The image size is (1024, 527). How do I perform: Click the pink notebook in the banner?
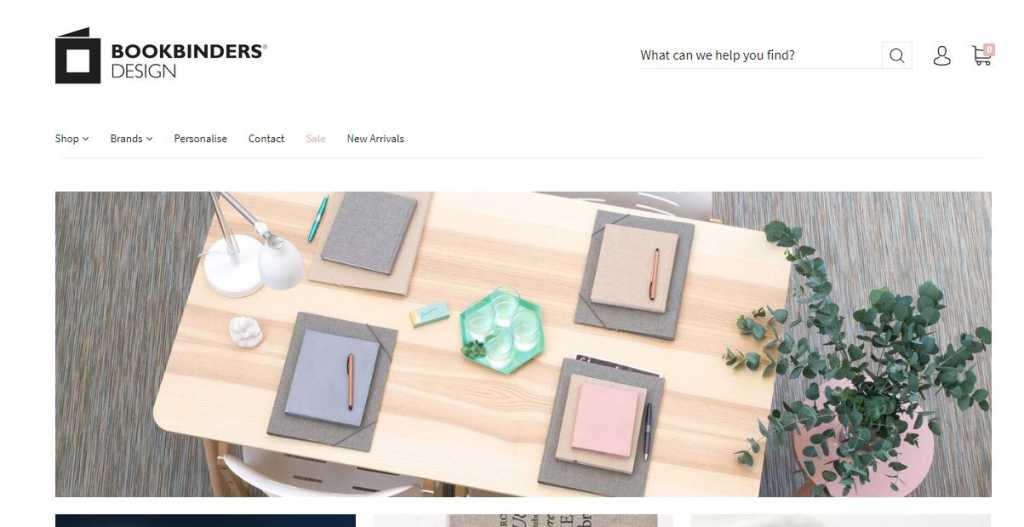[x=605, y=419]
